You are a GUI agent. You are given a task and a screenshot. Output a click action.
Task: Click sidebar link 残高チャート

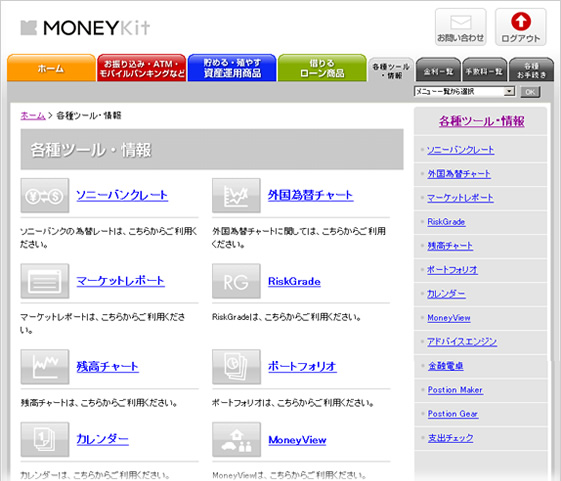click(450, 246)
